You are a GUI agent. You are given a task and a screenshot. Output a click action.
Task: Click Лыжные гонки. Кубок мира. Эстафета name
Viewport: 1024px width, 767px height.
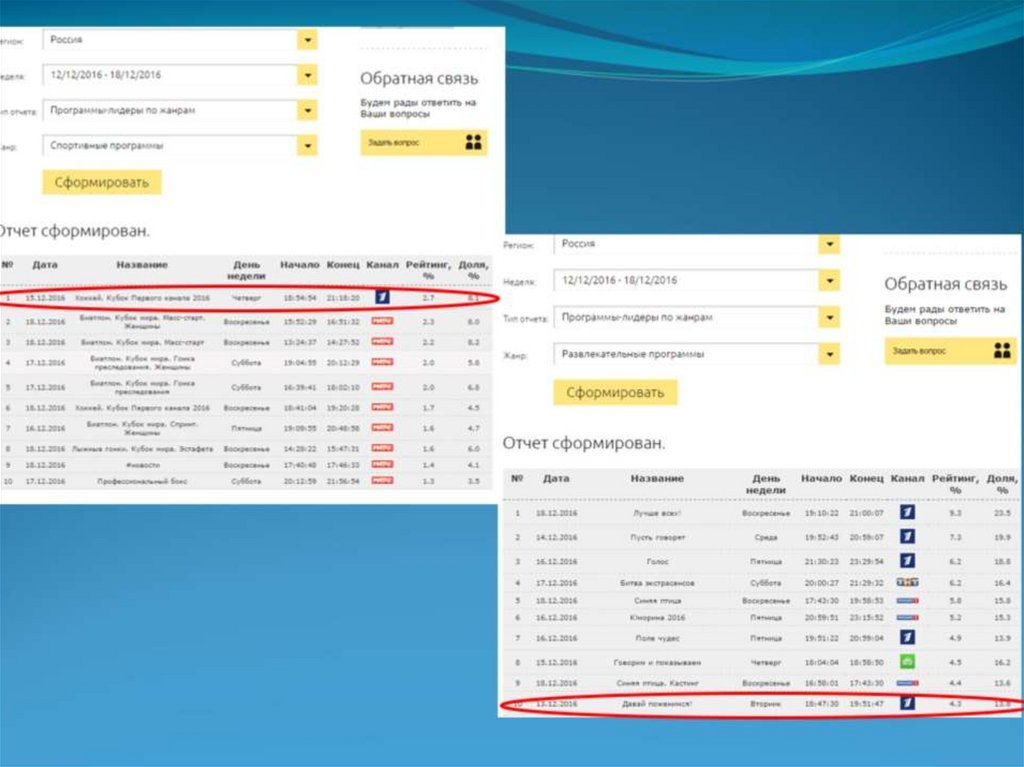(x=142, y=448)
